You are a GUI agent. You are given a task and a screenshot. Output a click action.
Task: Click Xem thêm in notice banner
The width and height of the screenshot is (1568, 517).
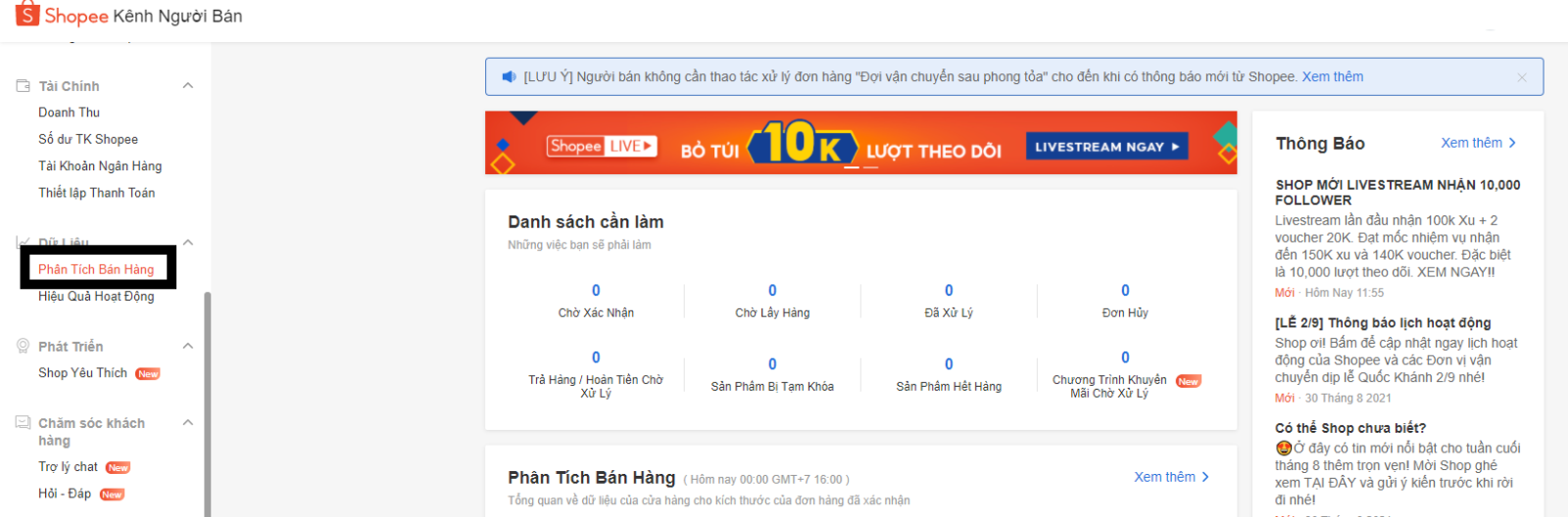click(x=1332, y=77)
